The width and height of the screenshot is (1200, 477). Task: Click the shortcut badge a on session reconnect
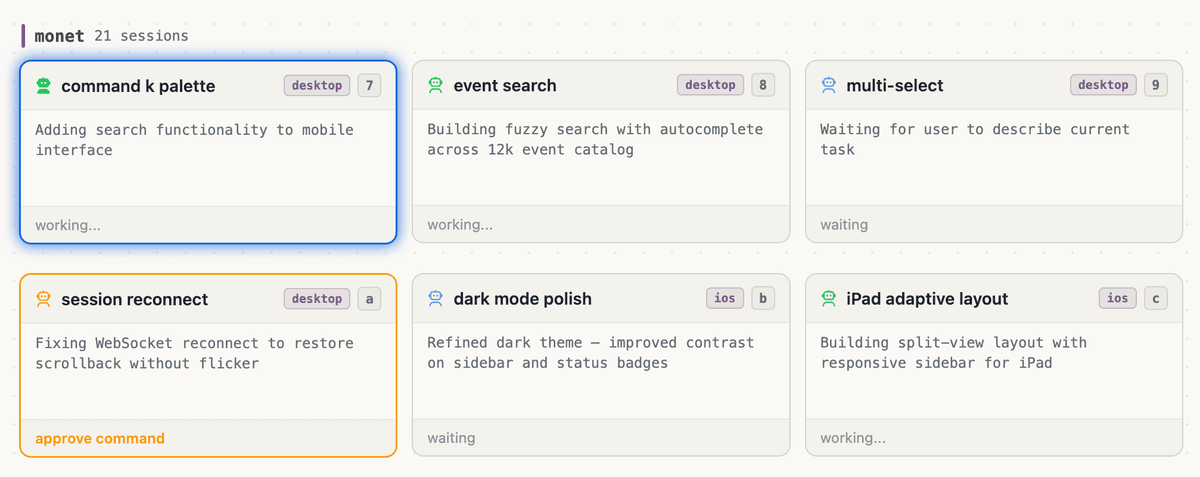369,299
